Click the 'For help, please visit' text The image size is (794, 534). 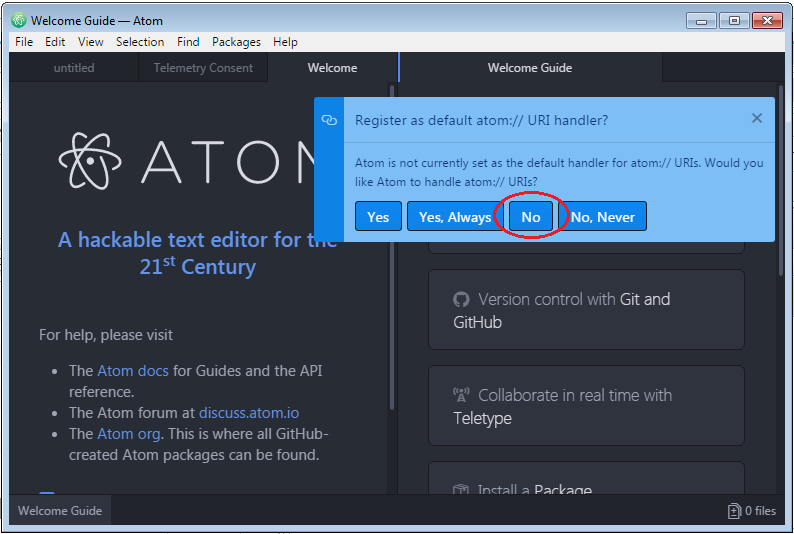pos(106,335)
